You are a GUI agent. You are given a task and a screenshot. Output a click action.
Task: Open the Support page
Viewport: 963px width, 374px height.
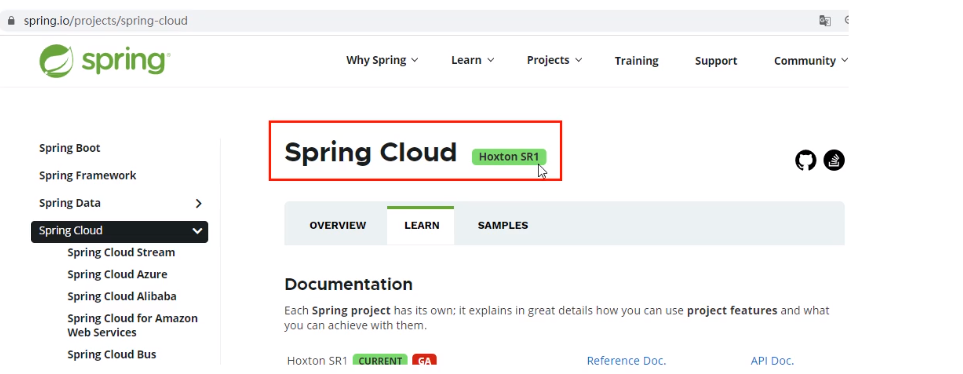tap(716, 61)
